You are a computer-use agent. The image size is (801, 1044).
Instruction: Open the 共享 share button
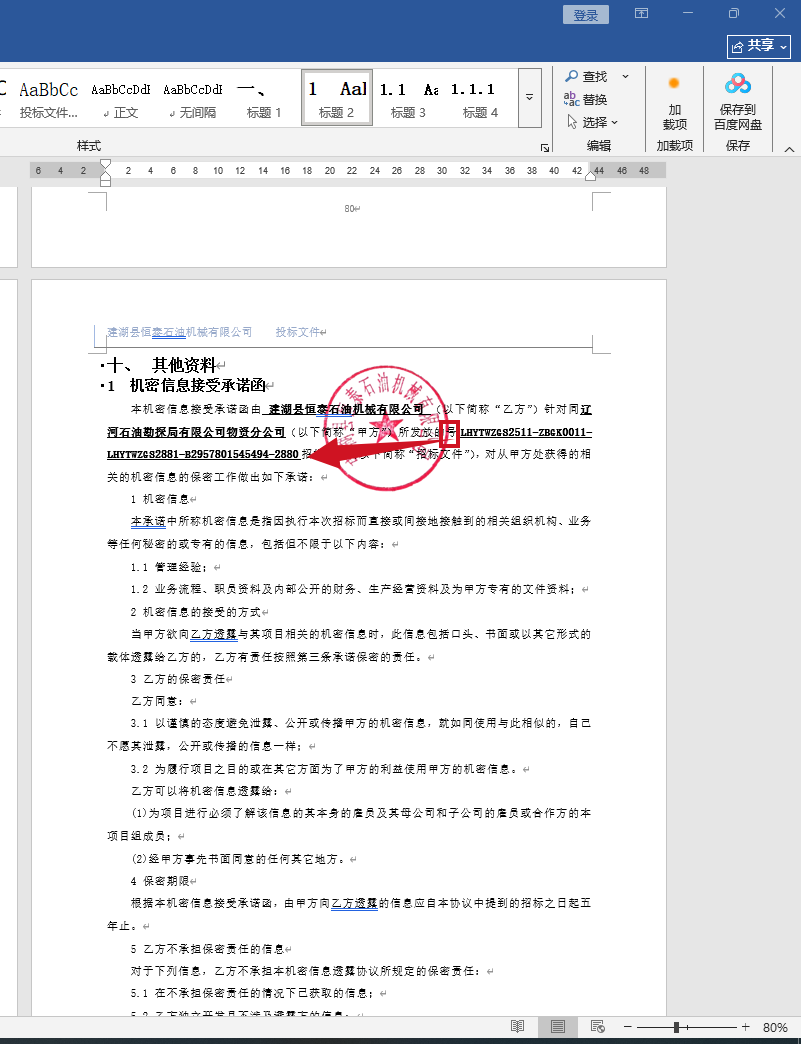pyautogui.click(x=759, y=46)
